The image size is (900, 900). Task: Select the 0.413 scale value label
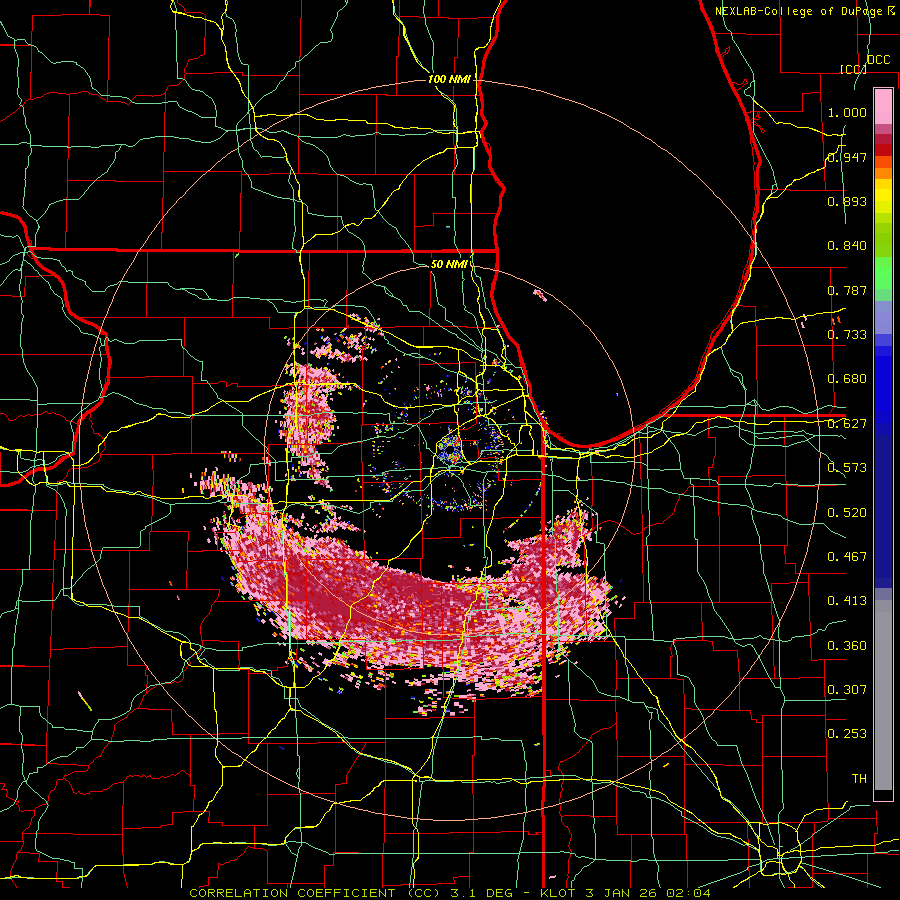[x=847, y=601]
